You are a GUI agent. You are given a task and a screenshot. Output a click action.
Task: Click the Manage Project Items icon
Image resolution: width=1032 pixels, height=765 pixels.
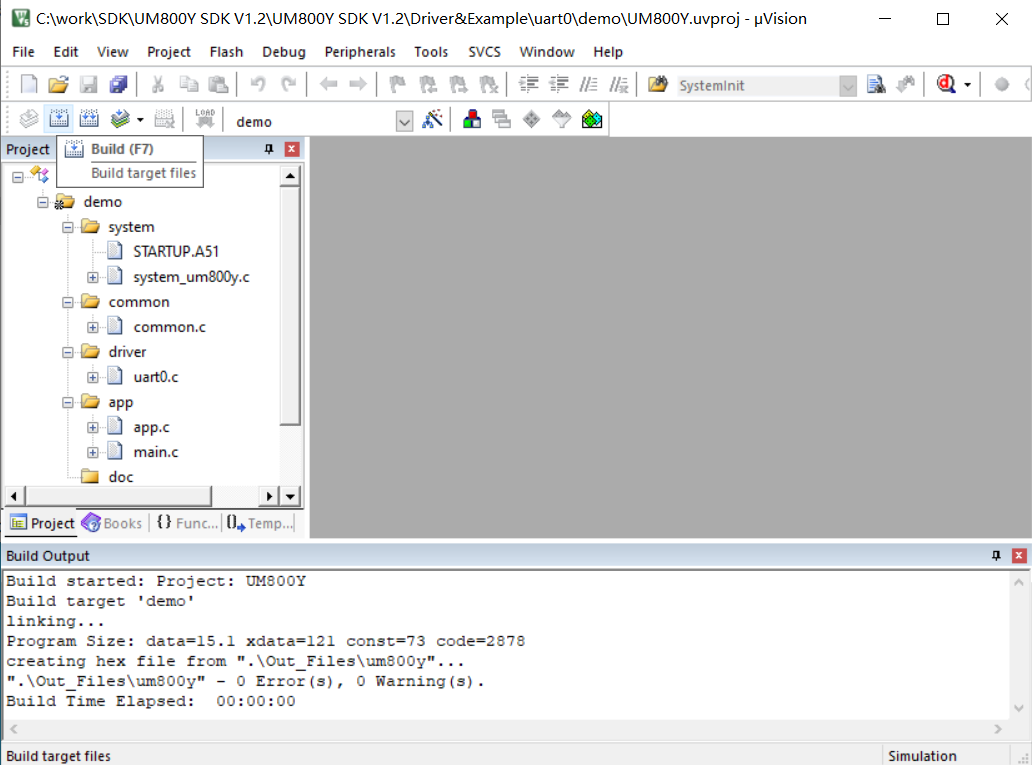coord(473,120)
